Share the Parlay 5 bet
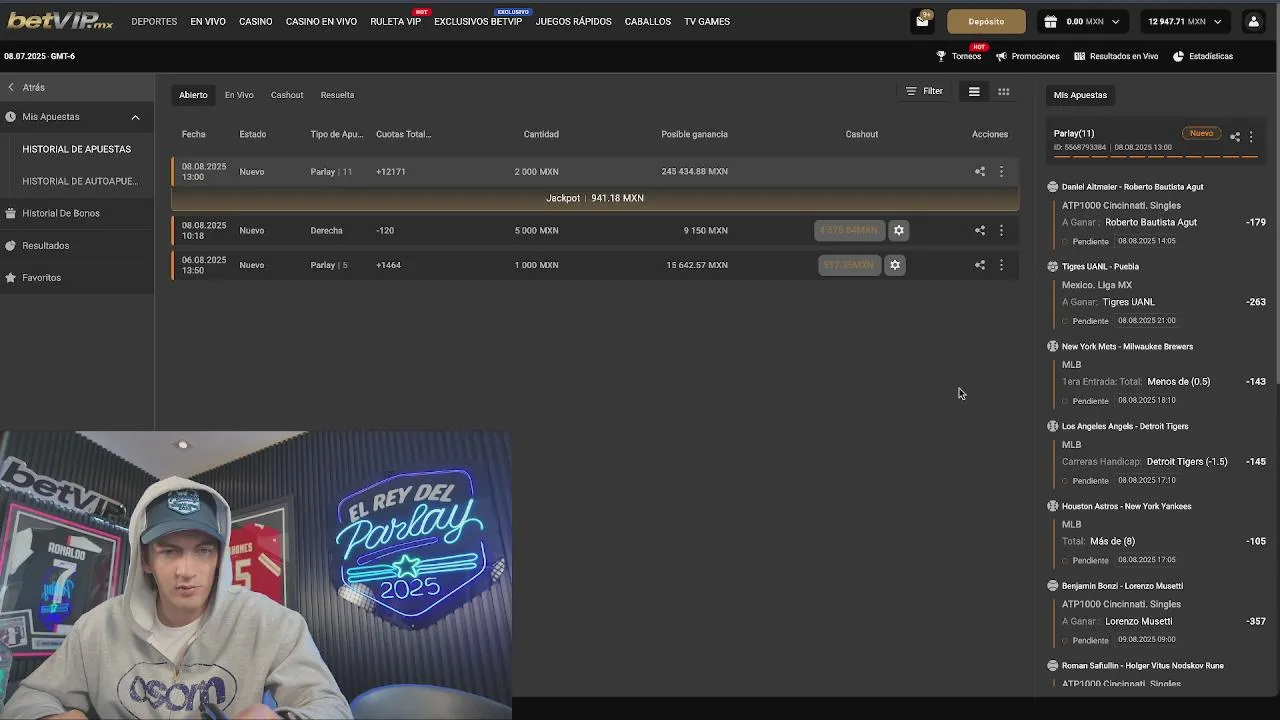 [980, 265]
